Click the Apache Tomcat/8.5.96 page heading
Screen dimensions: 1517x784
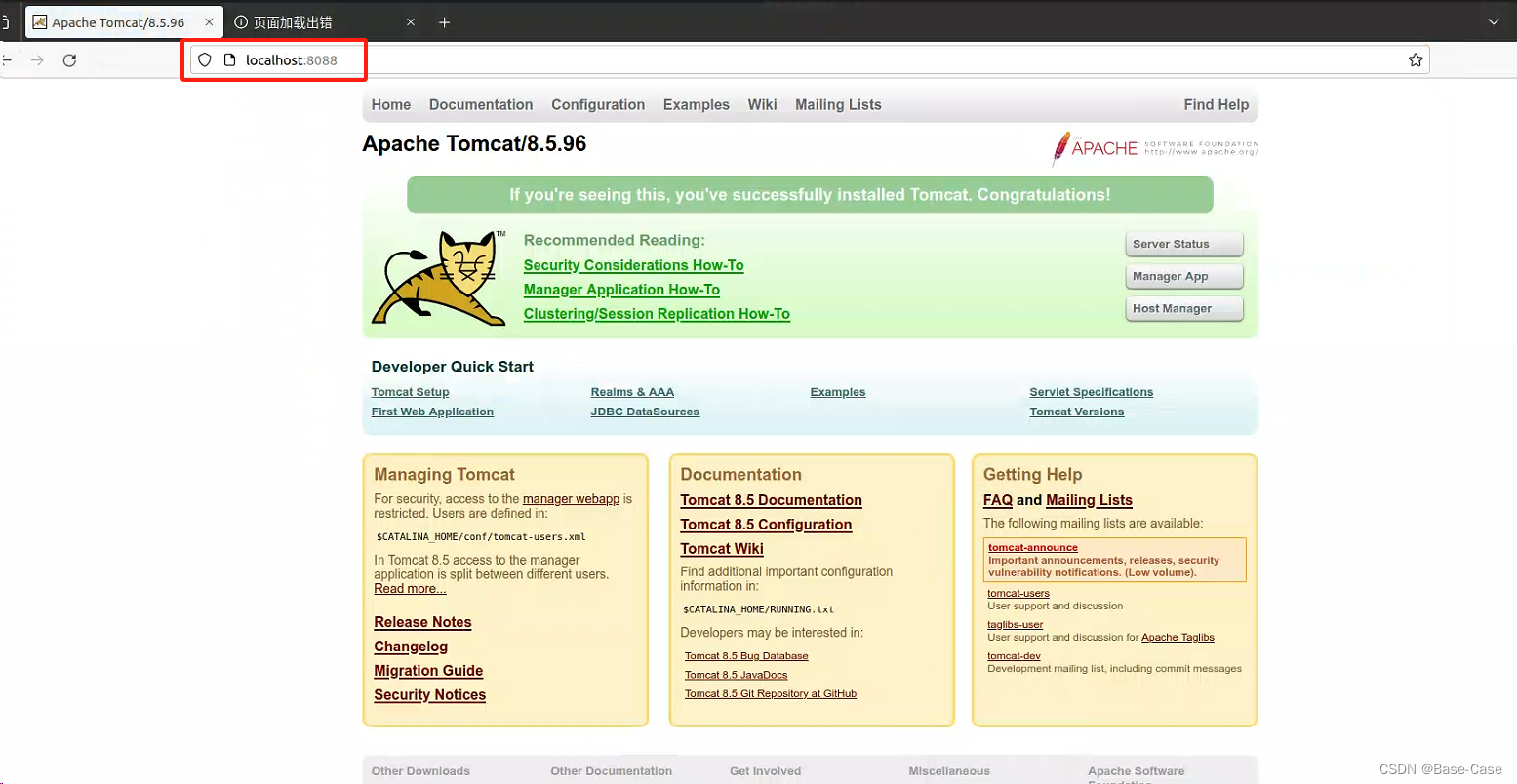474,144
